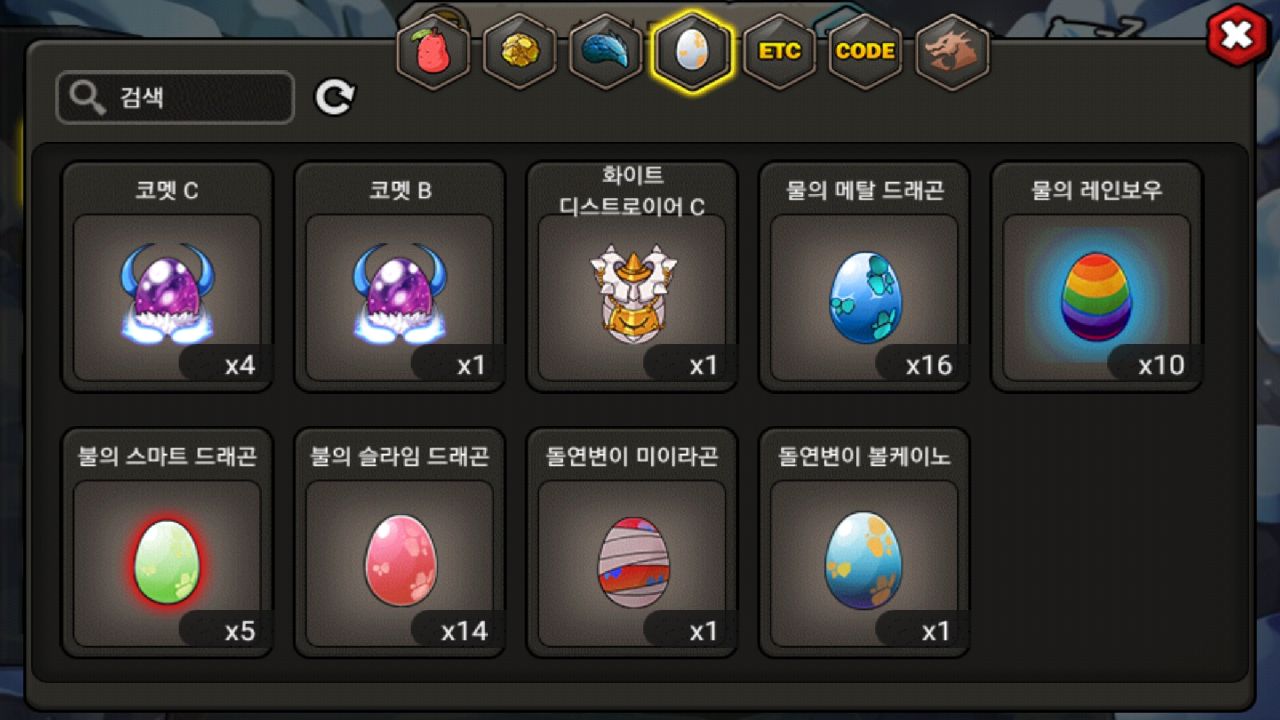
Task: Select the pink 불의 슬라임 드래곤 egg
Action: pos(399,543)
